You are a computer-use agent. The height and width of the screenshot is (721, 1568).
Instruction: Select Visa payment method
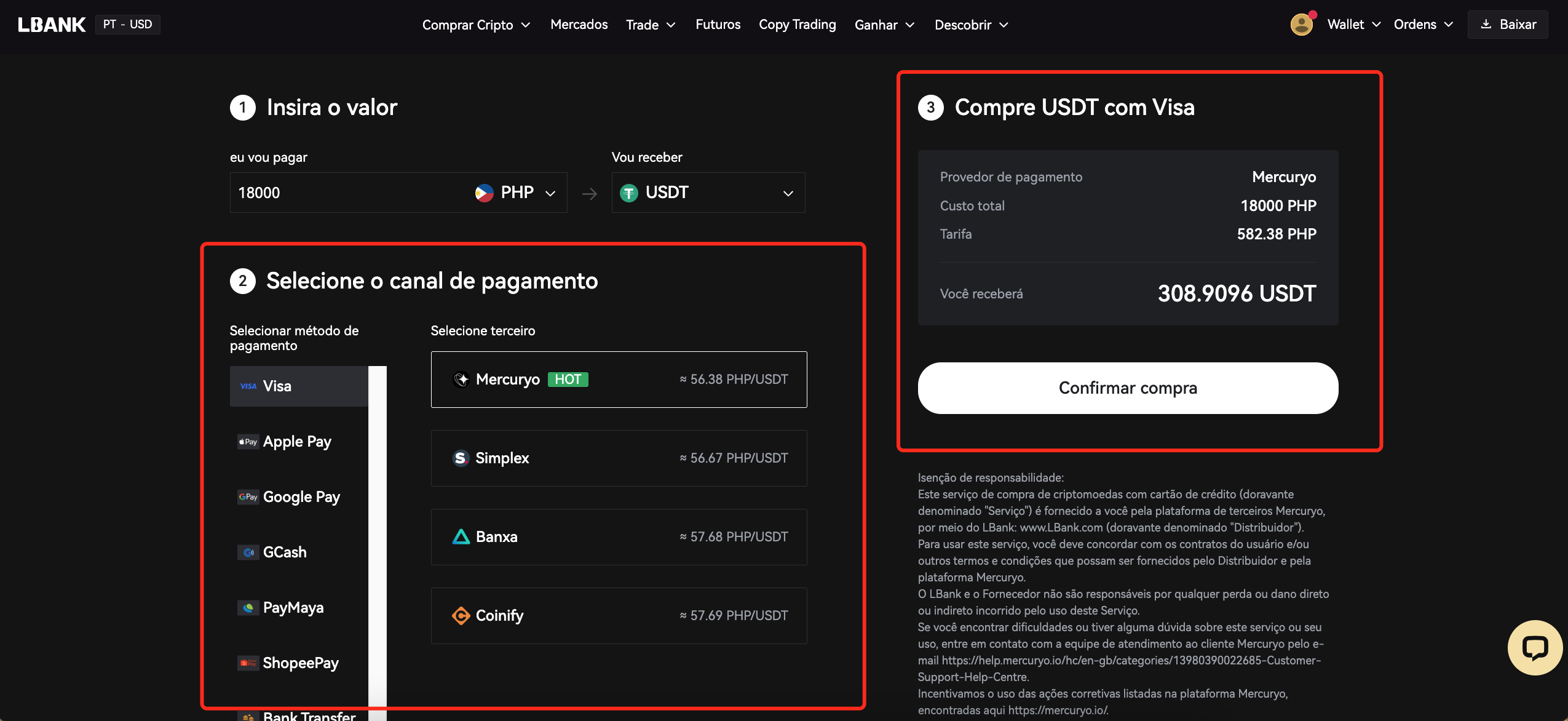(299, 386)
